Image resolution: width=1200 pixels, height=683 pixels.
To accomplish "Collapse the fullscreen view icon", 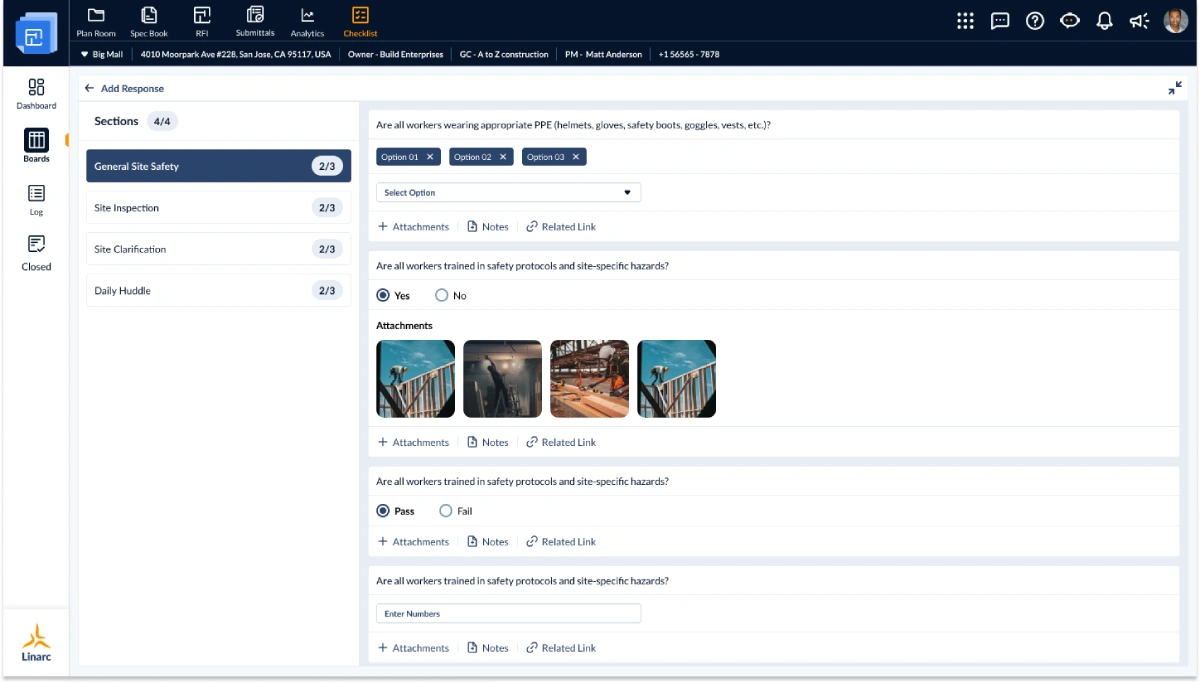I will (x=1175, y=88).
